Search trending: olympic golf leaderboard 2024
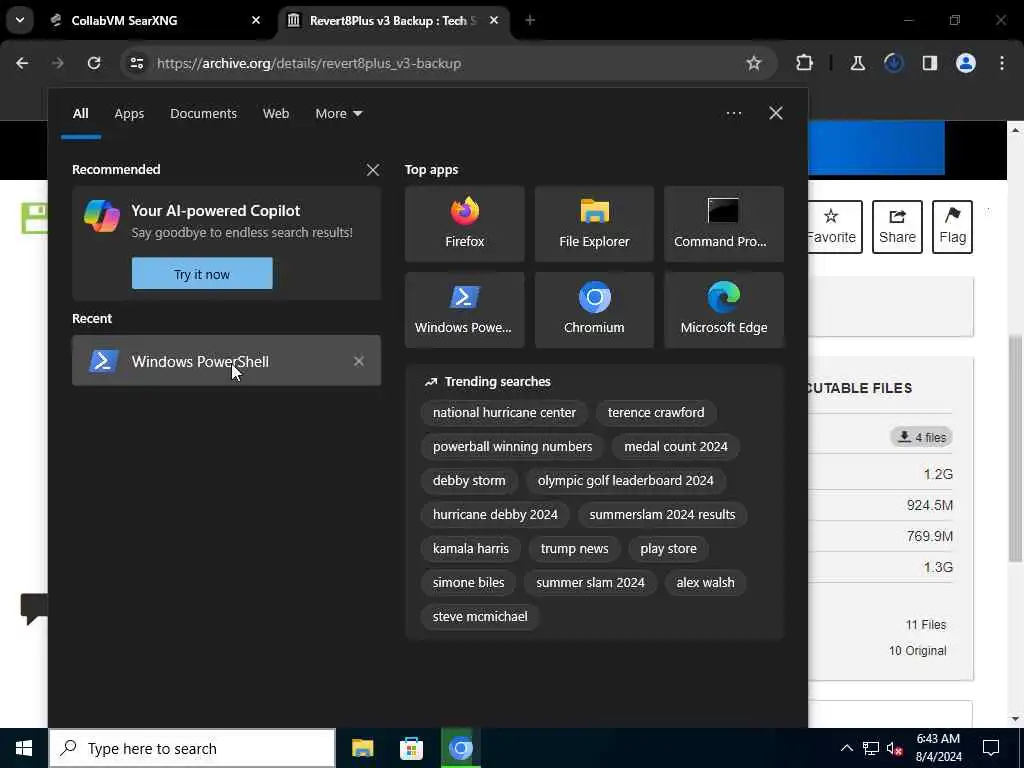The height and width of the screenshot is (768, 1024). click(x=625, y=481)
